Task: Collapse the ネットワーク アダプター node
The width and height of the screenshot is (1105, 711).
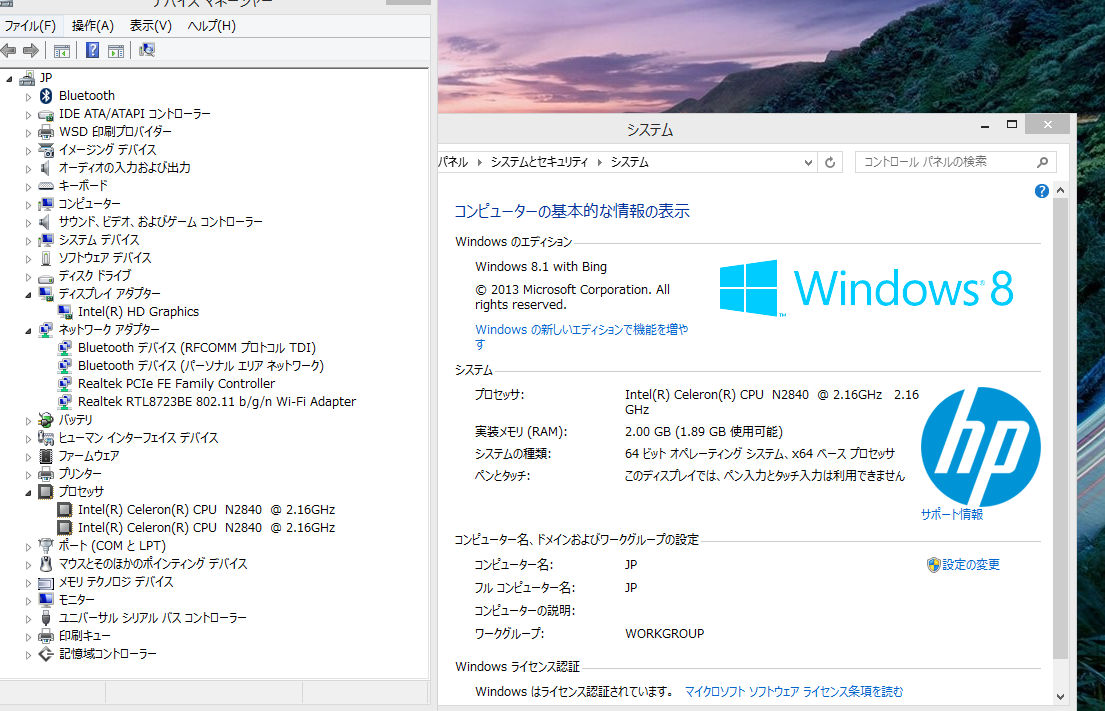Action: point(29,330)
